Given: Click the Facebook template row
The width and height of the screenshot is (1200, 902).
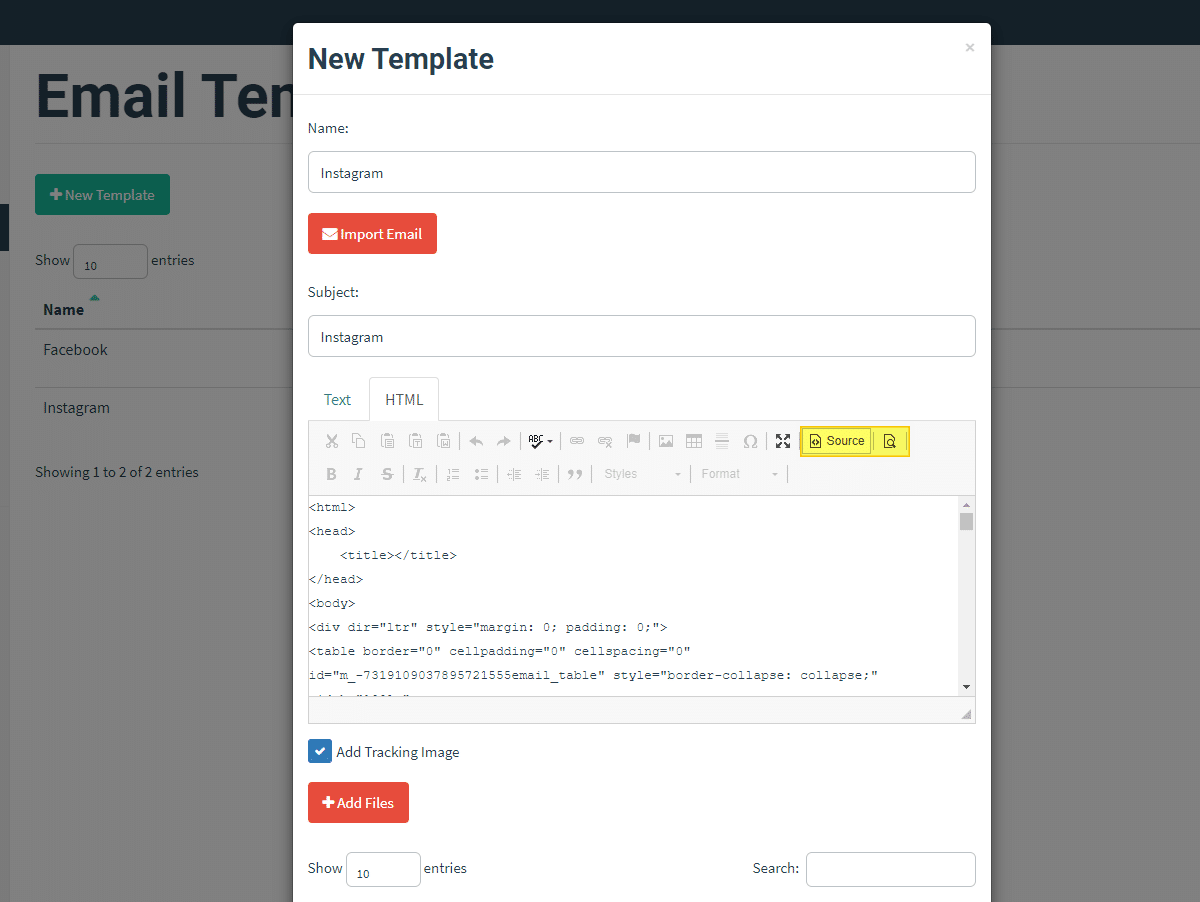Looking at the screenshot, I should click(x=75, y=350).
